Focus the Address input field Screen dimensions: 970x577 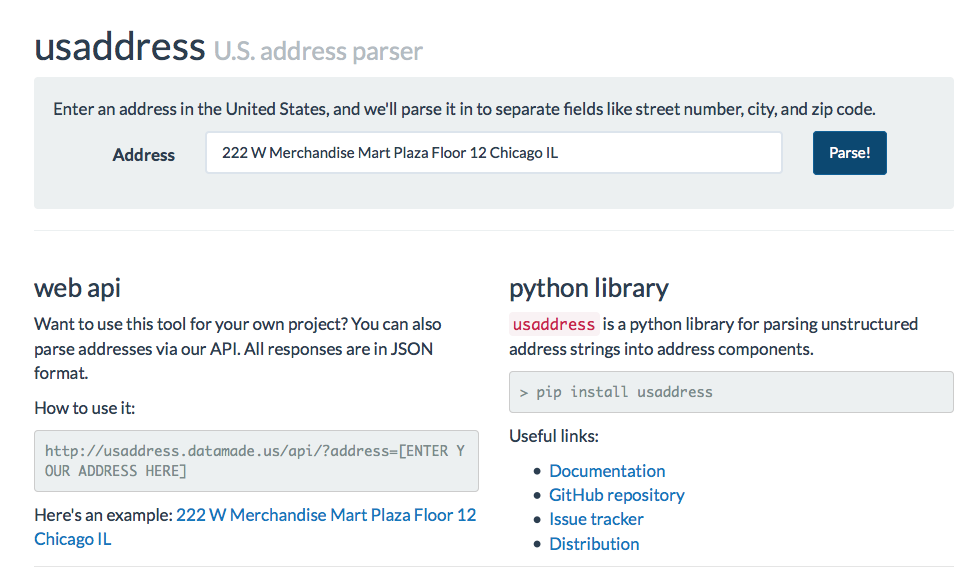pos(494,153)
